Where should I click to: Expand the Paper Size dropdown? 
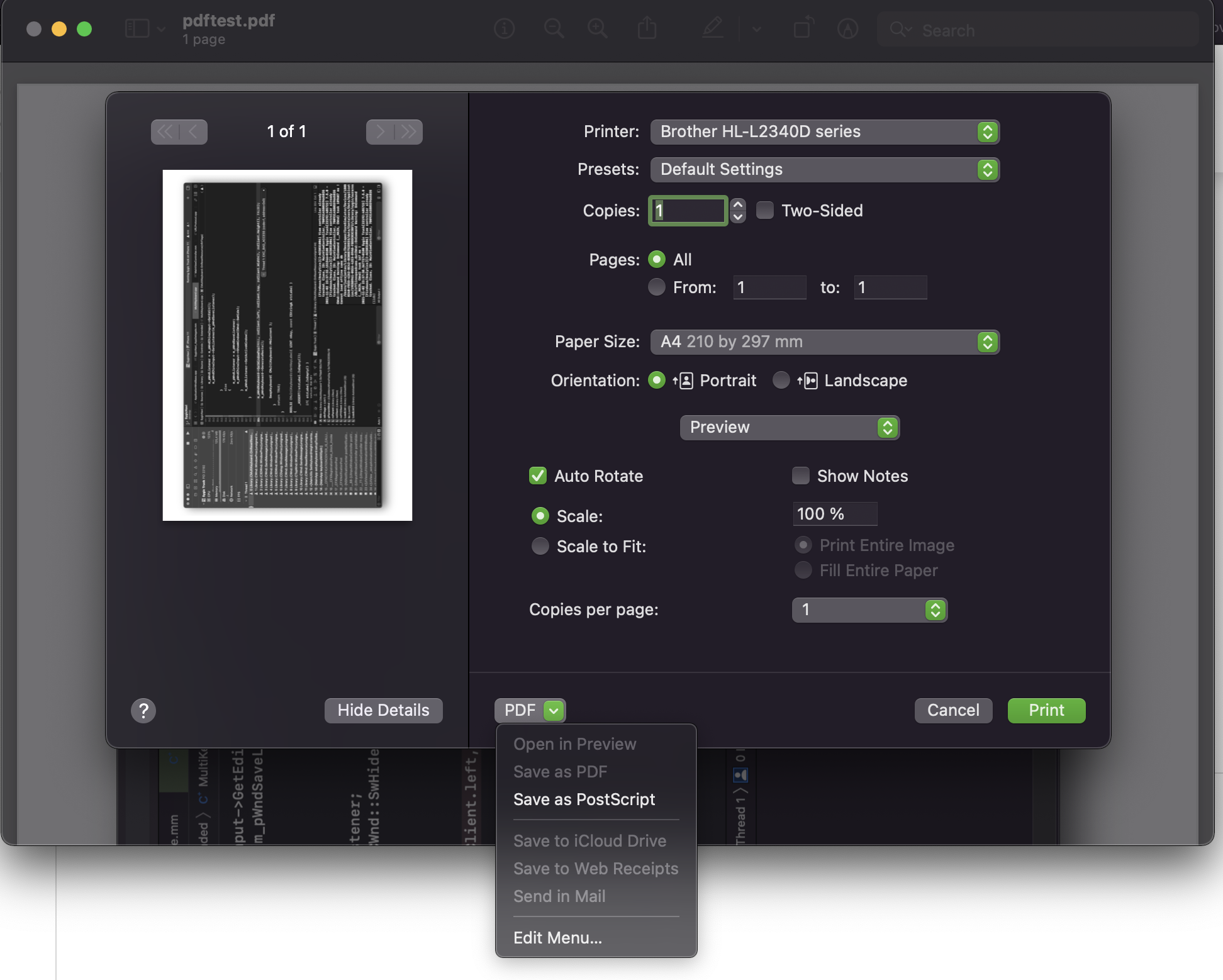(825, 342)
